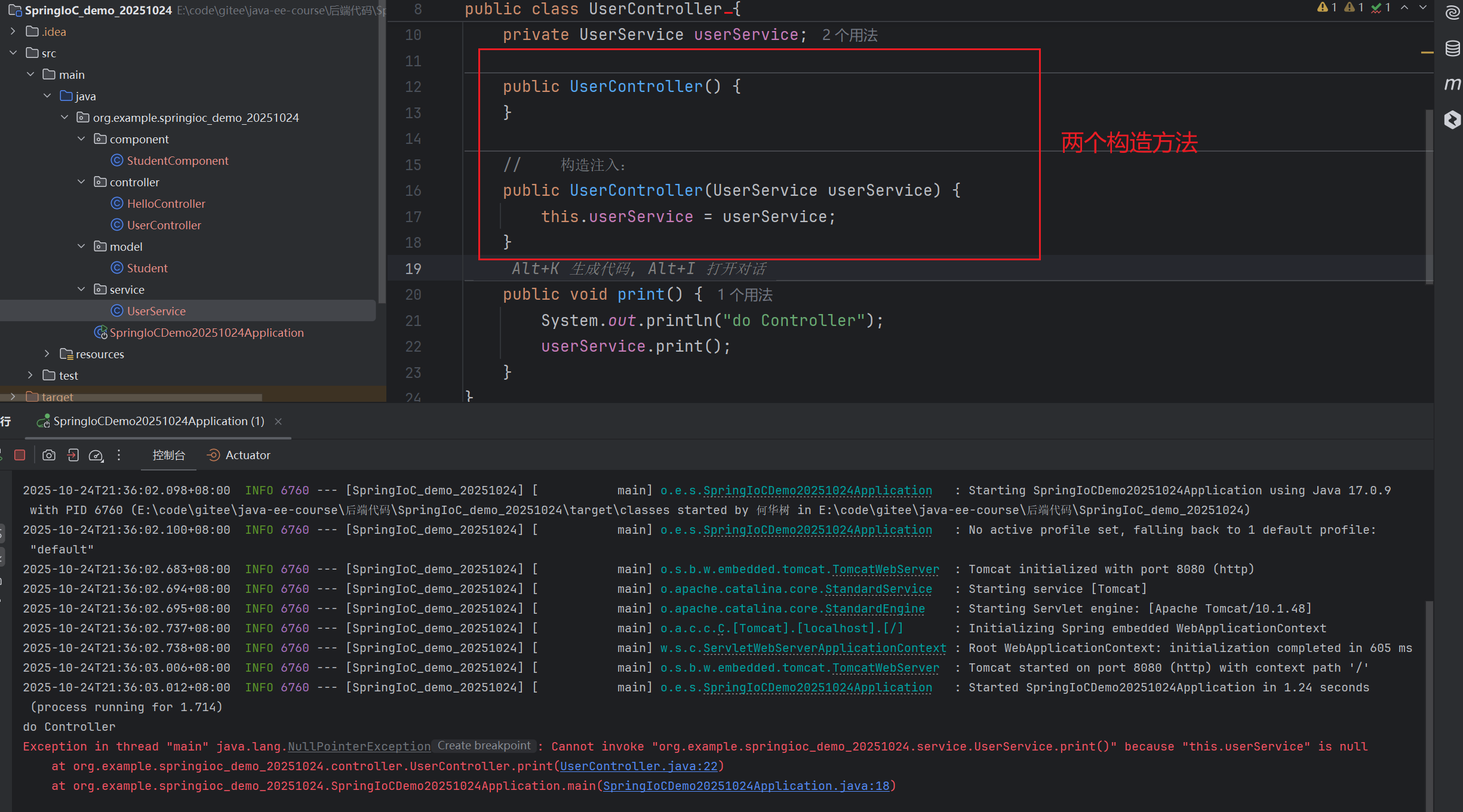Open the StudentComponent class in project tree
Screen dimensions: 1463x812
click(177, 161)
